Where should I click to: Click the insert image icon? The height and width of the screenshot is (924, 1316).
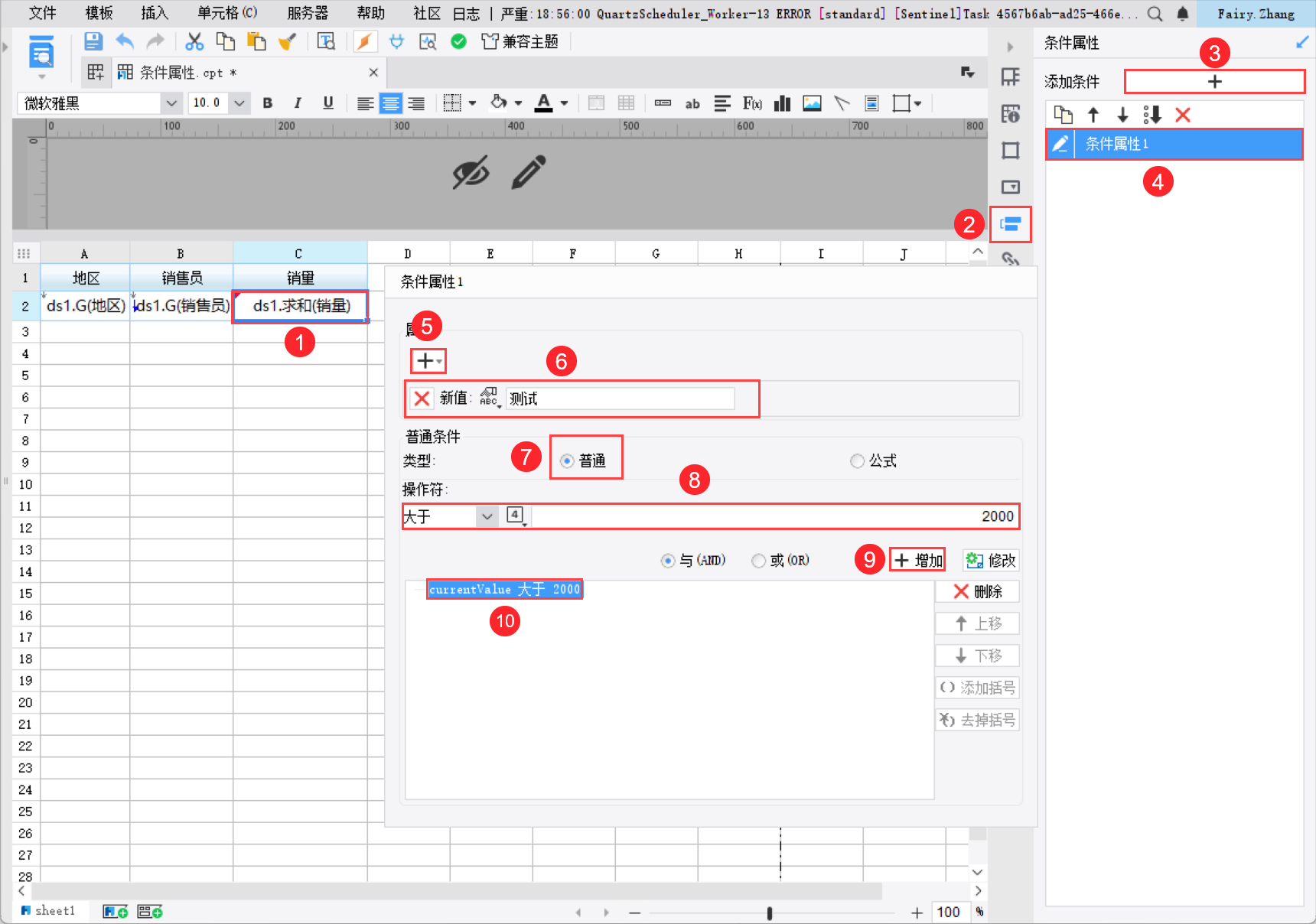pyautogui.click(x=812, y=103)
